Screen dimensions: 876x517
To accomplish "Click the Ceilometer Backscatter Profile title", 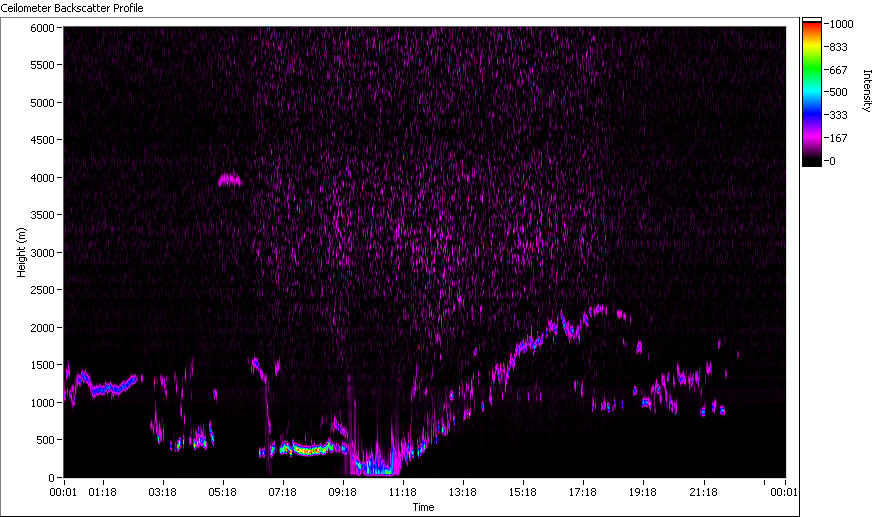I will click(72, 8).
